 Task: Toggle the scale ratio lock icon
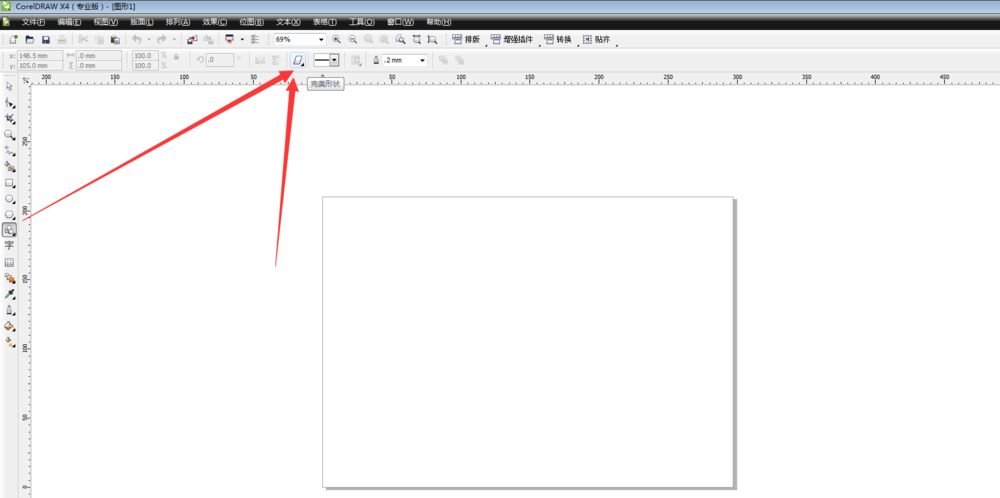177,57
